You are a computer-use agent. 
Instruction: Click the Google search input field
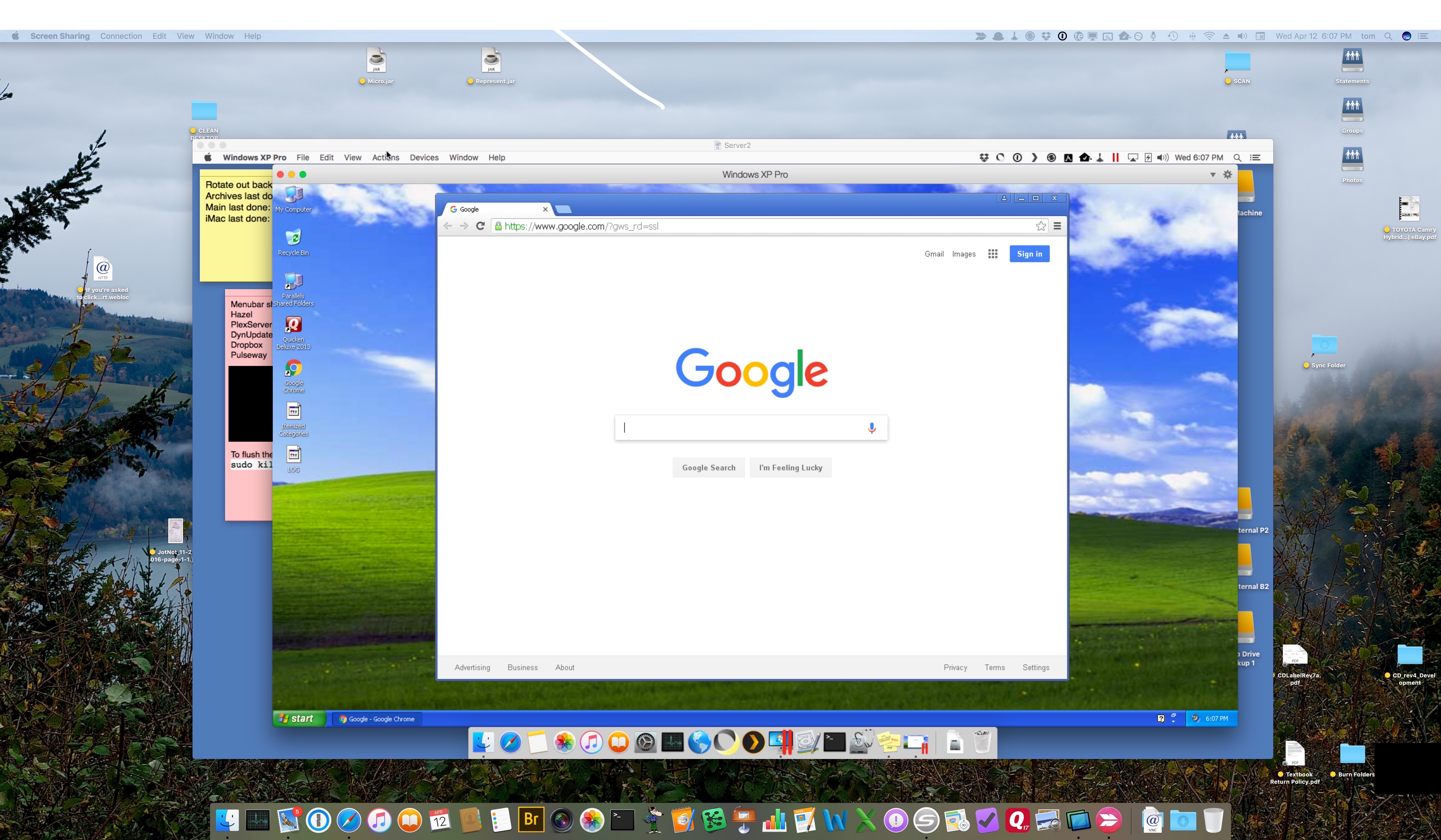click(x=751, y=427)
